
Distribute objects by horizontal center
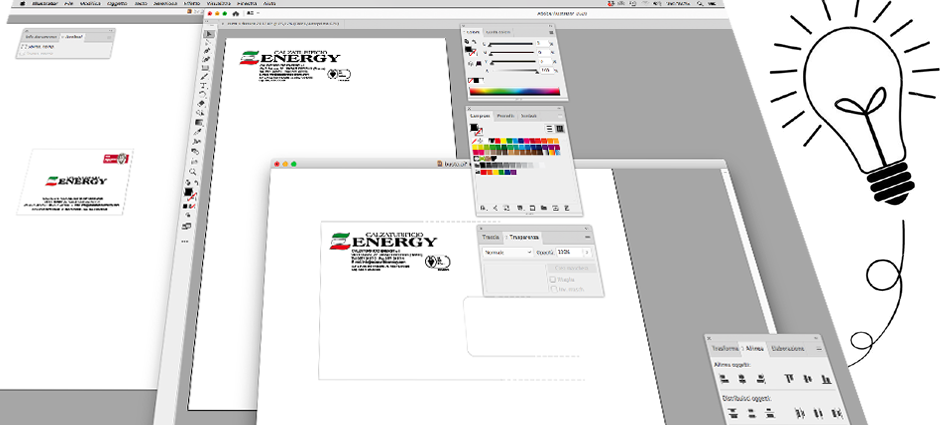point(819,414)
